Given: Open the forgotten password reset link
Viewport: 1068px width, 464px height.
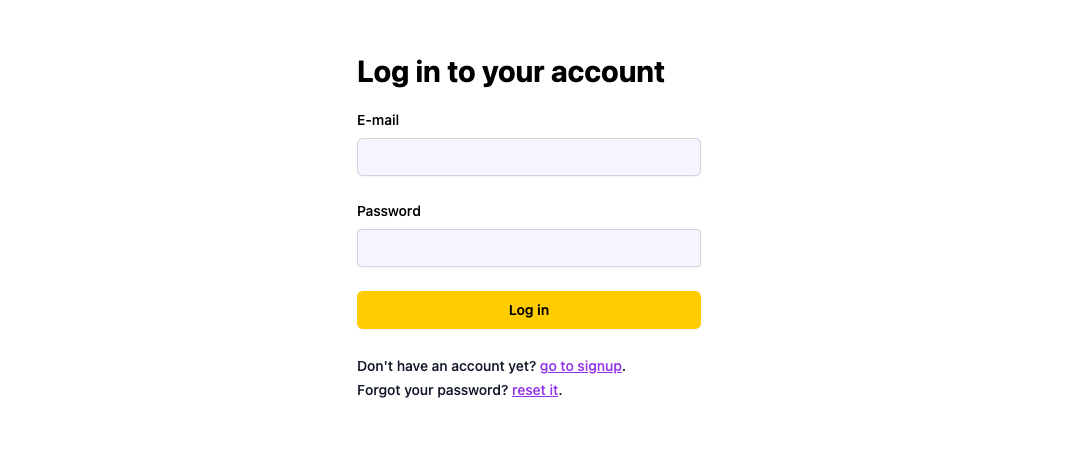Looking at the screenshot, I should pyautogui.click(x=535, y=390).
